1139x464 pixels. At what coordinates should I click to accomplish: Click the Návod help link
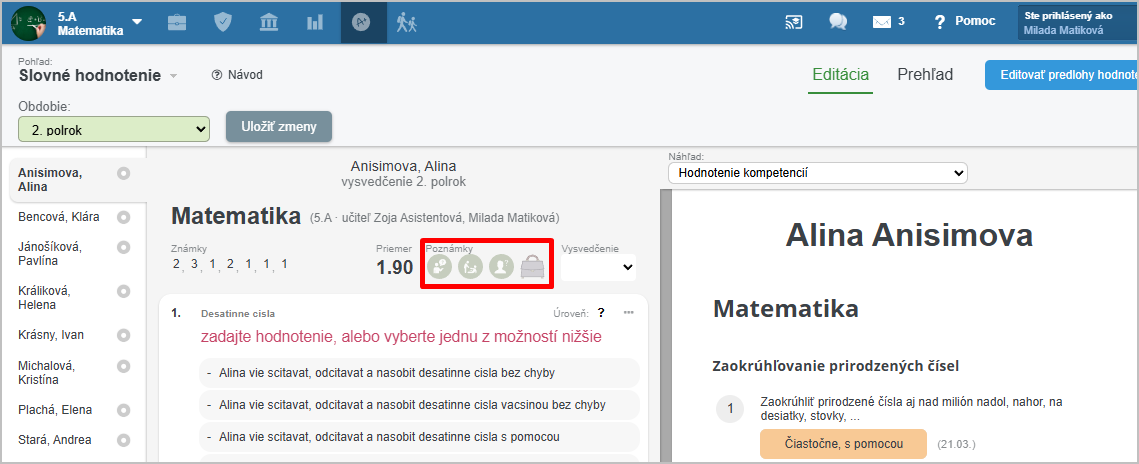pos(238,75)
